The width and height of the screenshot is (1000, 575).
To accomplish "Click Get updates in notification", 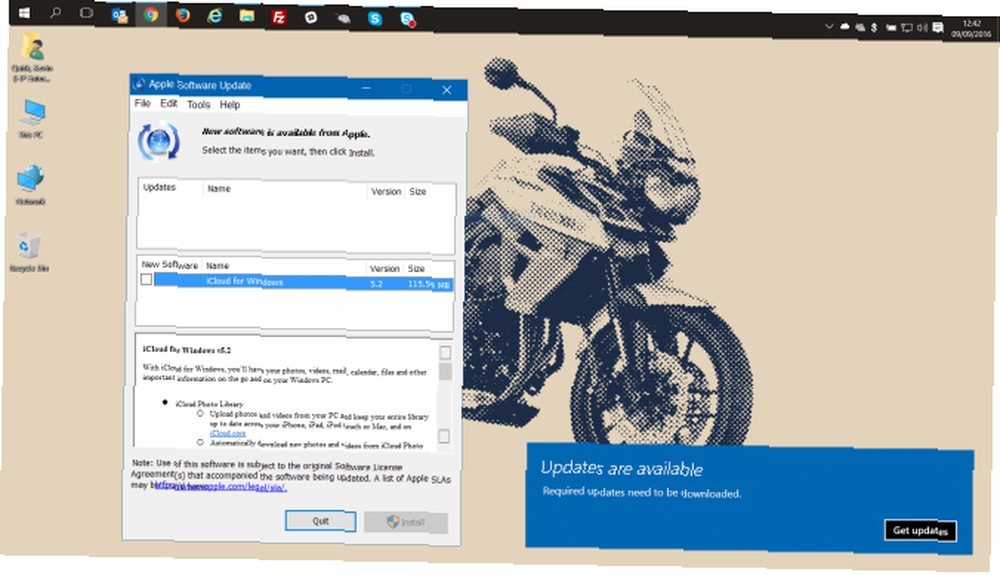I will click(x=920, y=530).
